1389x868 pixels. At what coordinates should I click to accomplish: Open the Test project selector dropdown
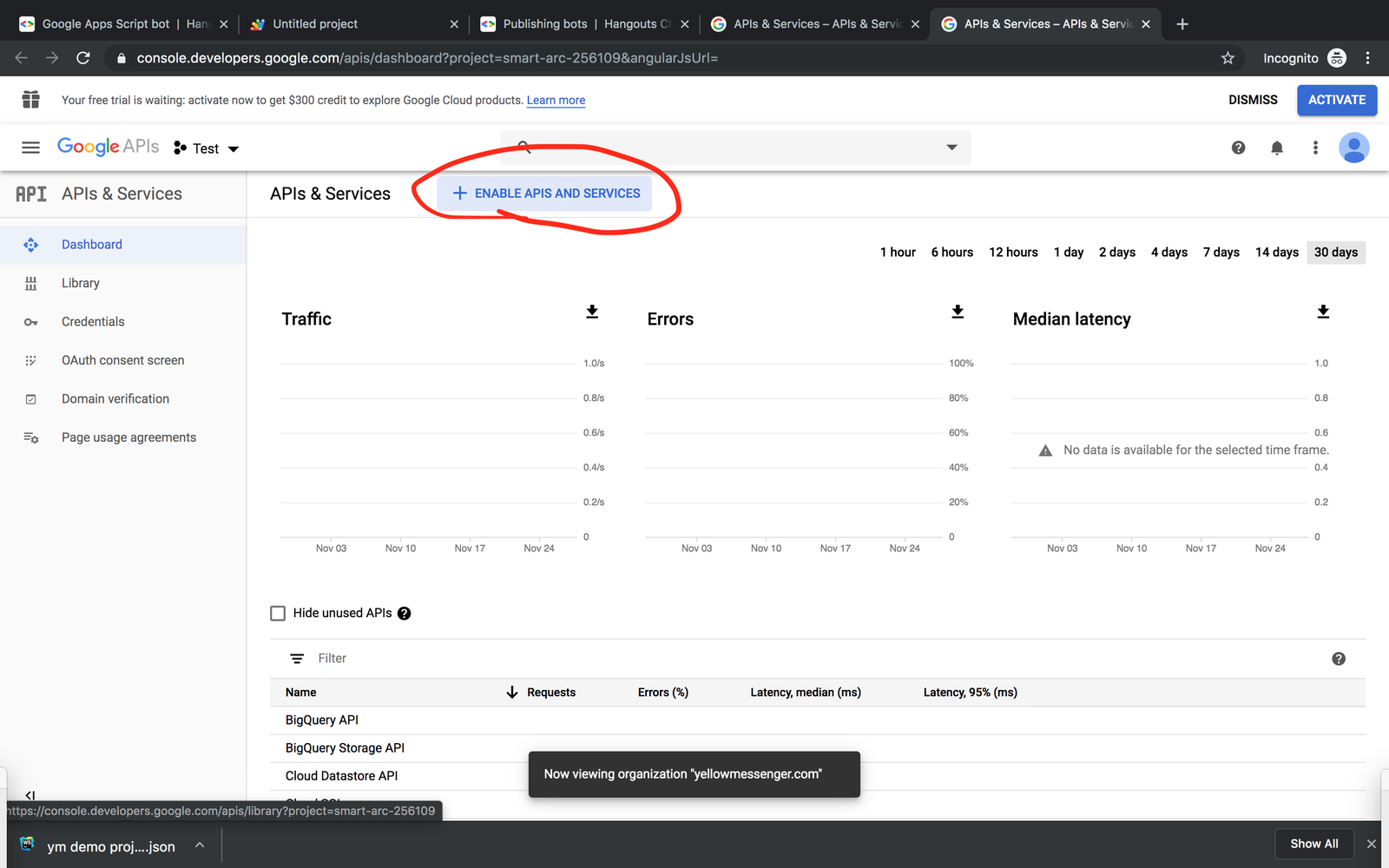pos(207,148)
